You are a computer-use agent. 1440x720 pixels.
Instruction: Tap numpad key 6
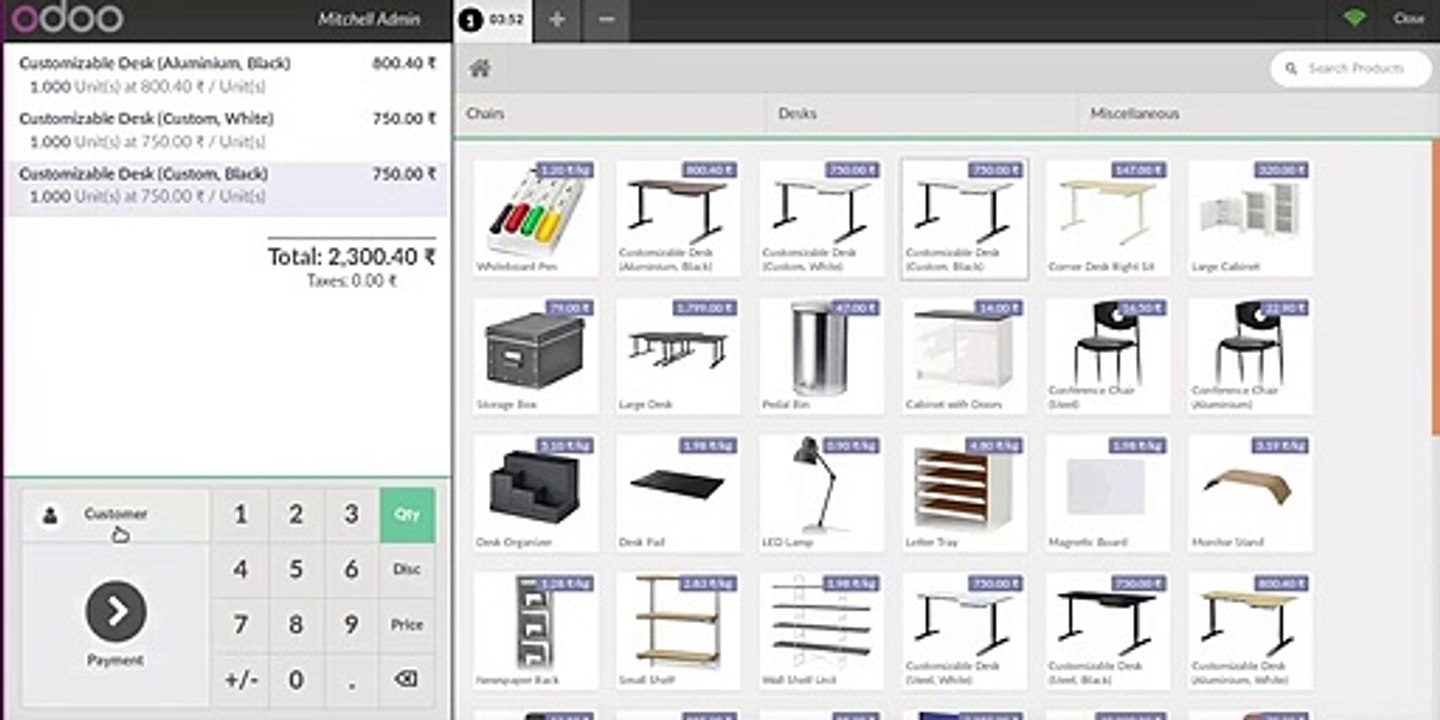click(x=351, y=569)
